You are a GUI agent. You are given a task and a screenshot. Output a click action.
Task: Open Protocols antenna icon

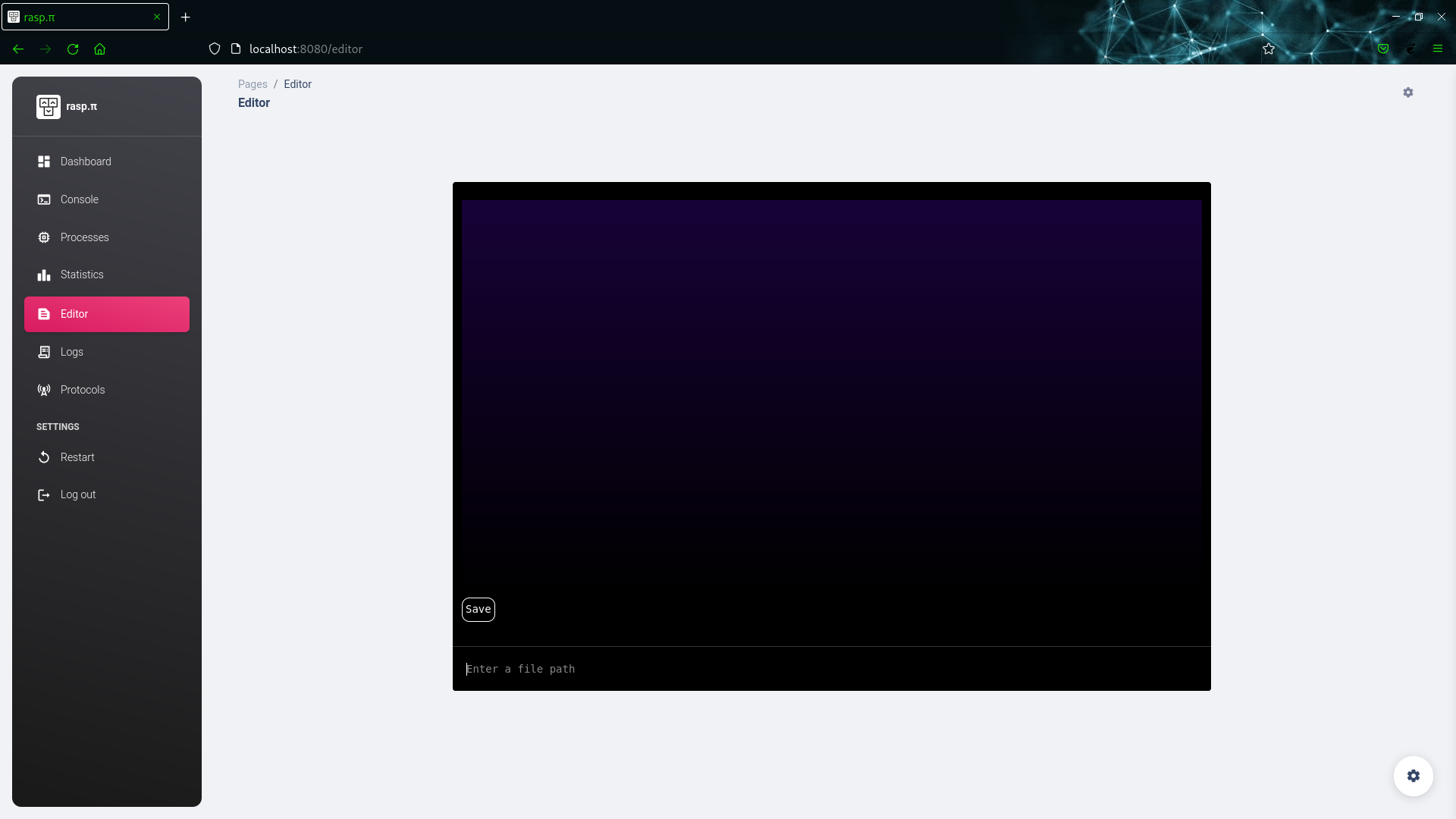tap(44, 390)
